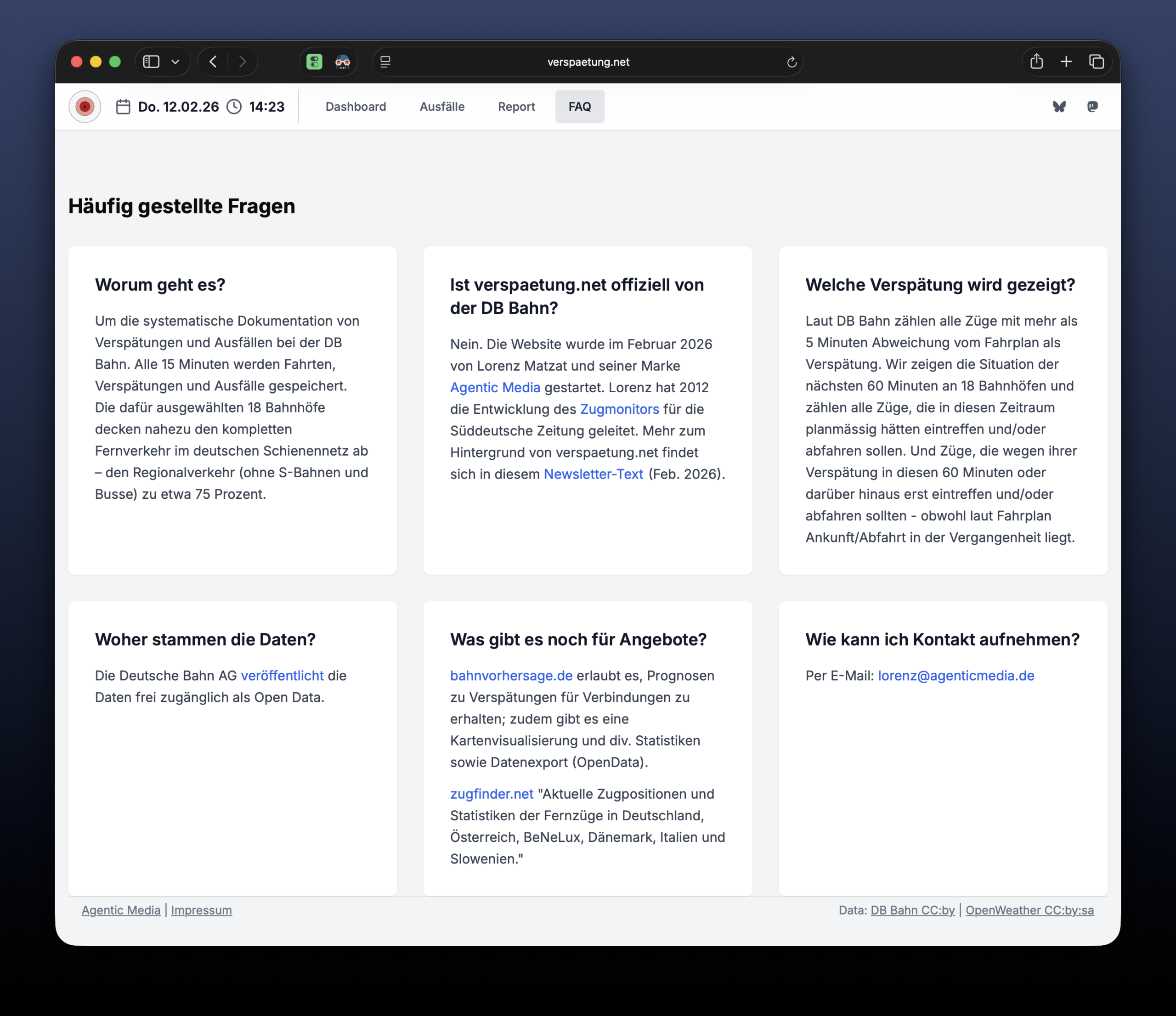Open the Ausfälle tab

tap(441, 107)
